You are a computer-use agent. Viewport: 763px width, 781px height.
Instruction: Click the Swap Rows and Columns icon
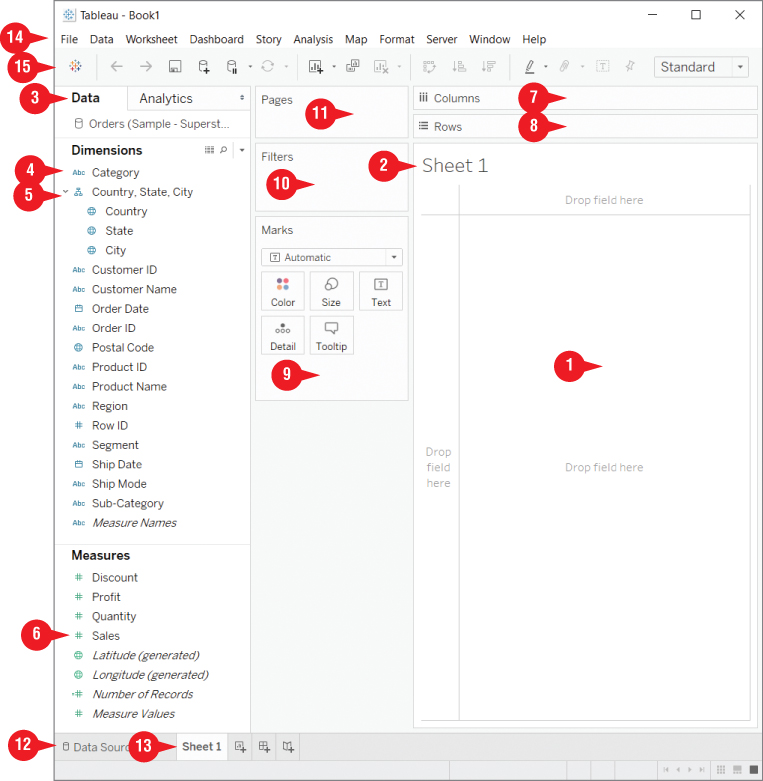pos(429,66)
